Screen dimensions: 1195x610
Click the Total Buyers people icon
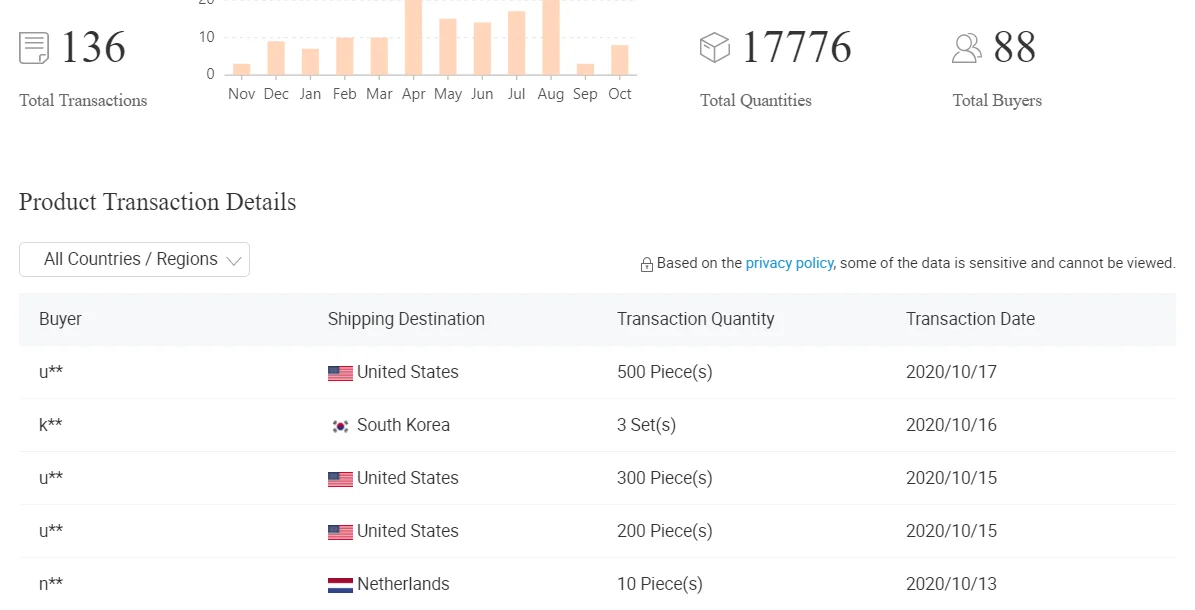click(966, 48)
